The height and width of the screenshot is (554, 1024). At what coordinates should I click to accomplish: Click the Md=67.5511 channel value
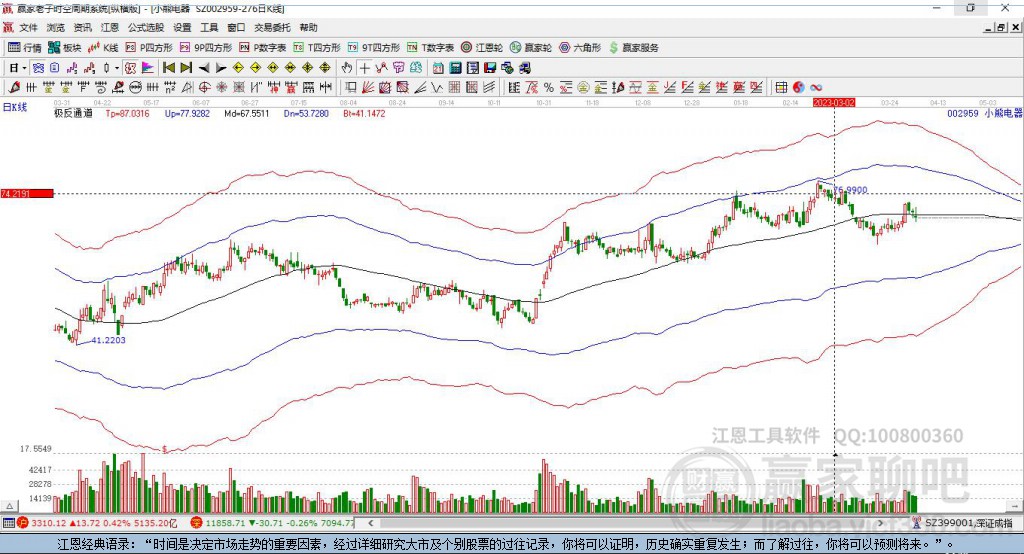pyautogui.click(x=246, y=114)
